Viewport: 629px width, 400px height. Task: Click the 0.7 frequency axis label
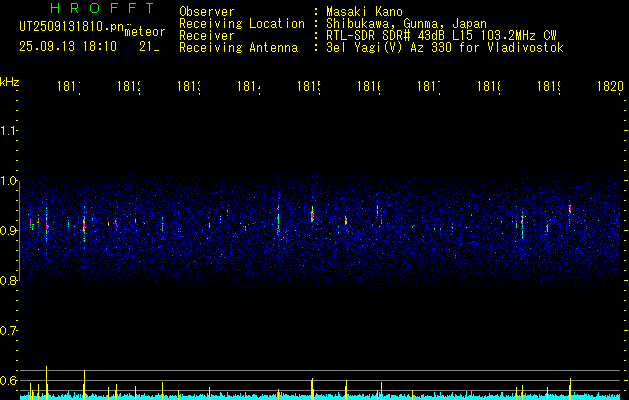pos(8,331)
